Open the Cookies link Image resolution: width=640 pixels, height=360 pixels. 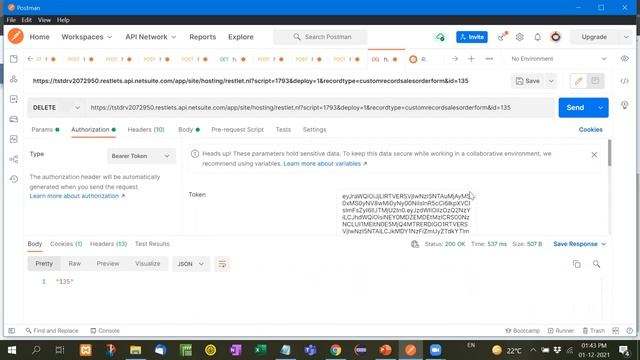click(x=590, y=129)
